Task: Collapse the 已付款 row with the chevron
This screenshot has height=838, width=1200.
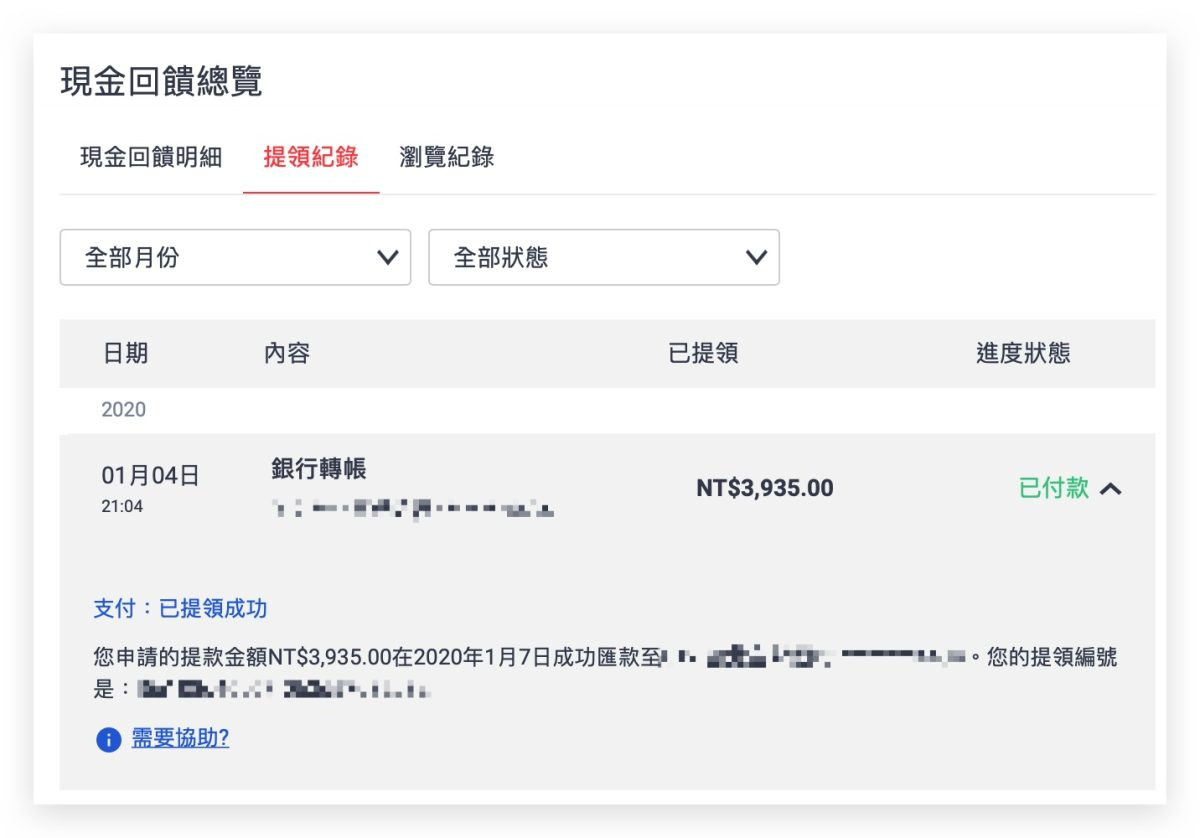Action: point(1111,489)
